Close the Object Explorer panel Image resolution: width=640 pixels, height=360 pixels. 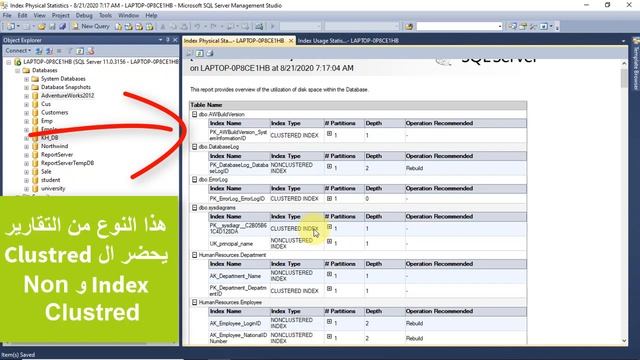click(175, 40)
